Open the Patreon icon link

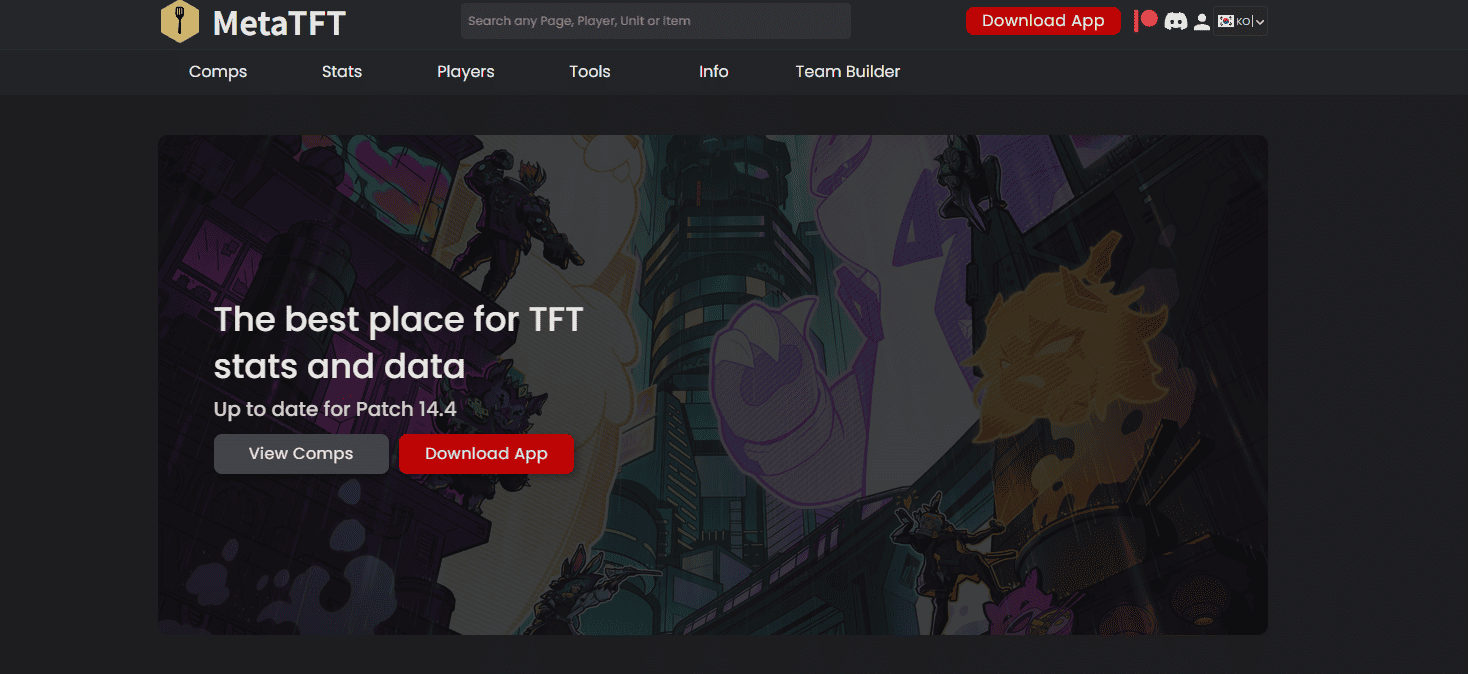coord(1146,20)
